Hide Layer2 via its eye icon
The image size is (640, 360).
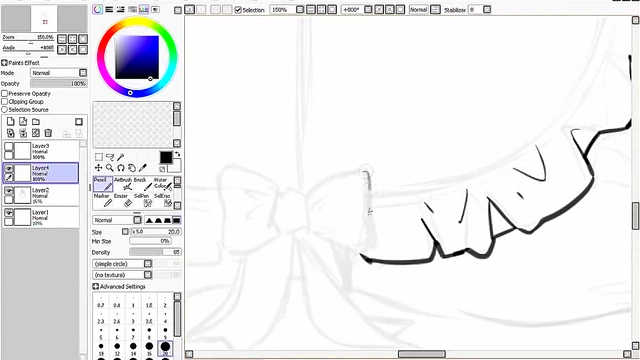pos(9,191)
